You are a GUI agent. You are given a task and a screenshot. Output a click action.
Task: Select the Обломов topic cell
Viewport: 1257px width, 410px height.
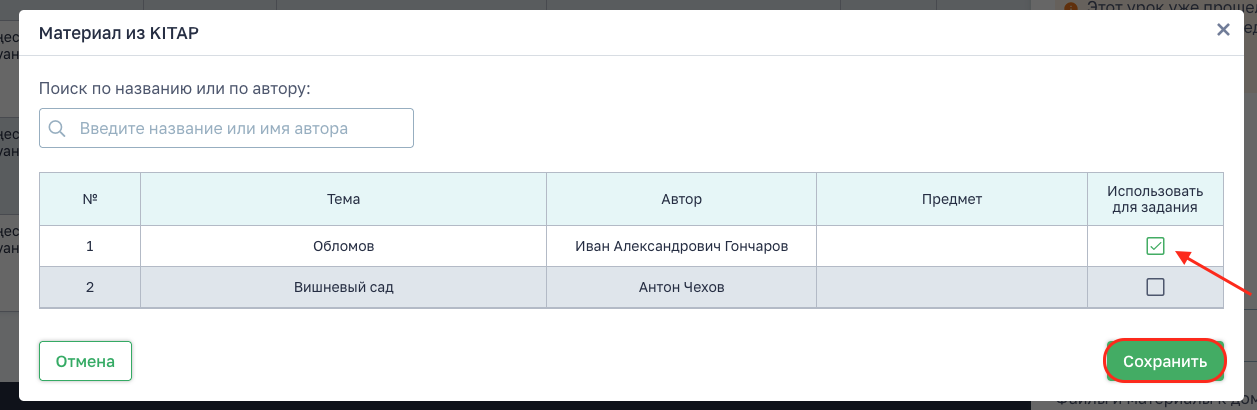343,246
